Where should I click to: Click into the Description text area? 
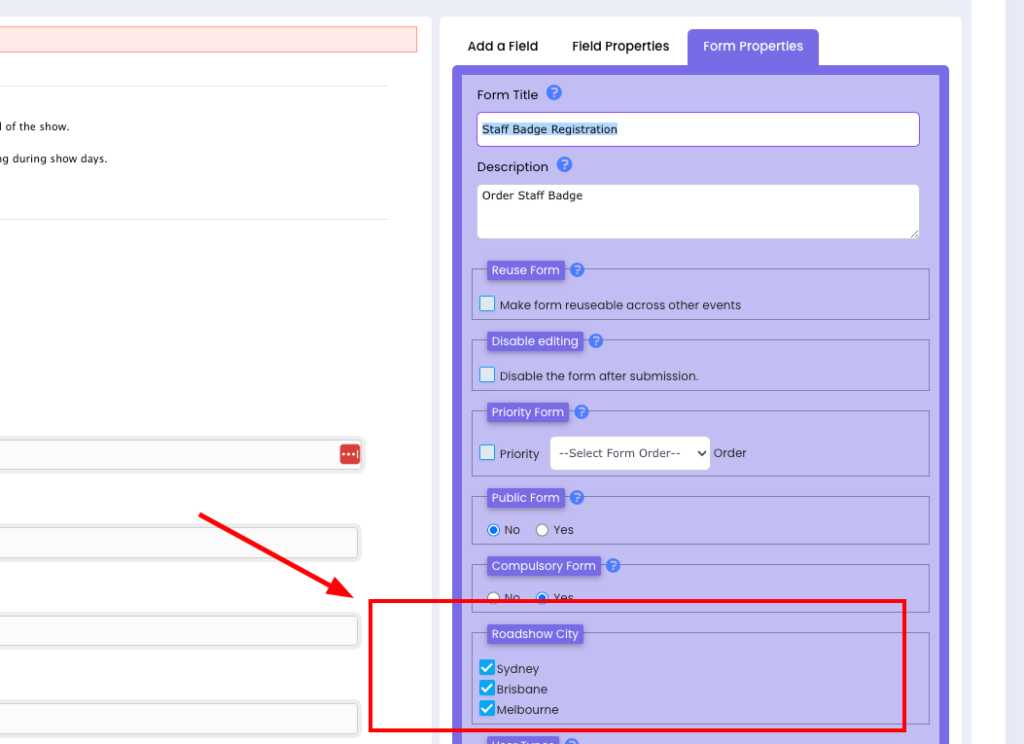[x=697, y=211]
